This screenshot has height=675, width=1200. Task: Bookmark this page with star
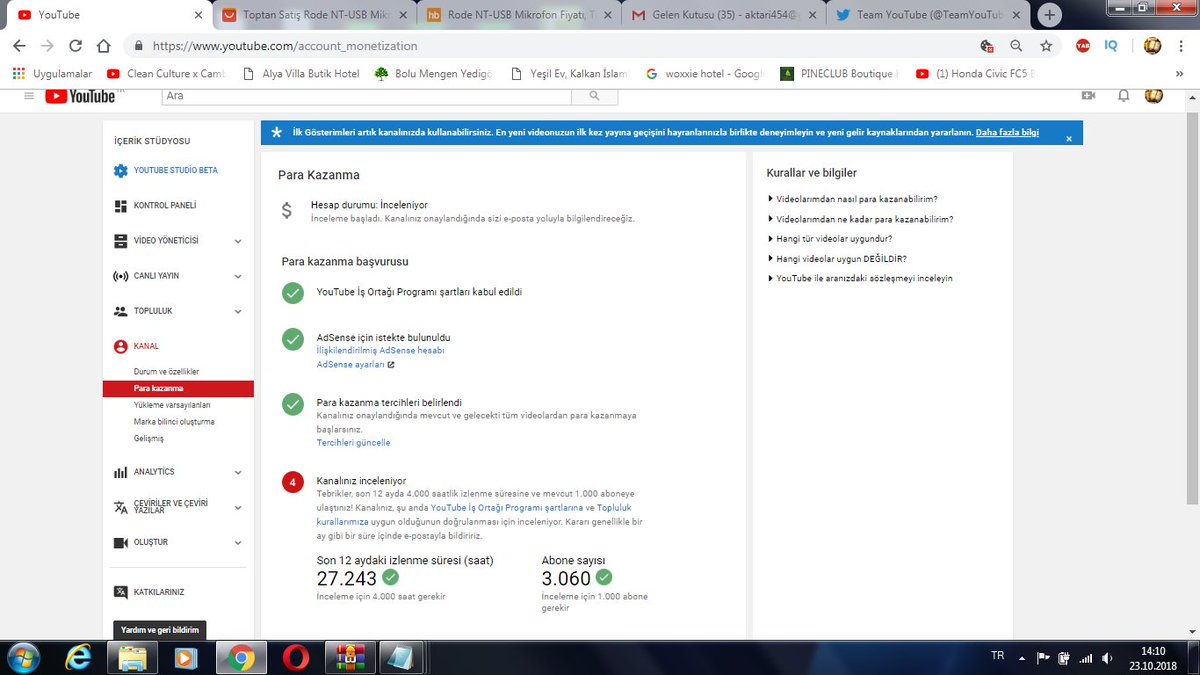pyautogui.click(x=1046, y=46)
